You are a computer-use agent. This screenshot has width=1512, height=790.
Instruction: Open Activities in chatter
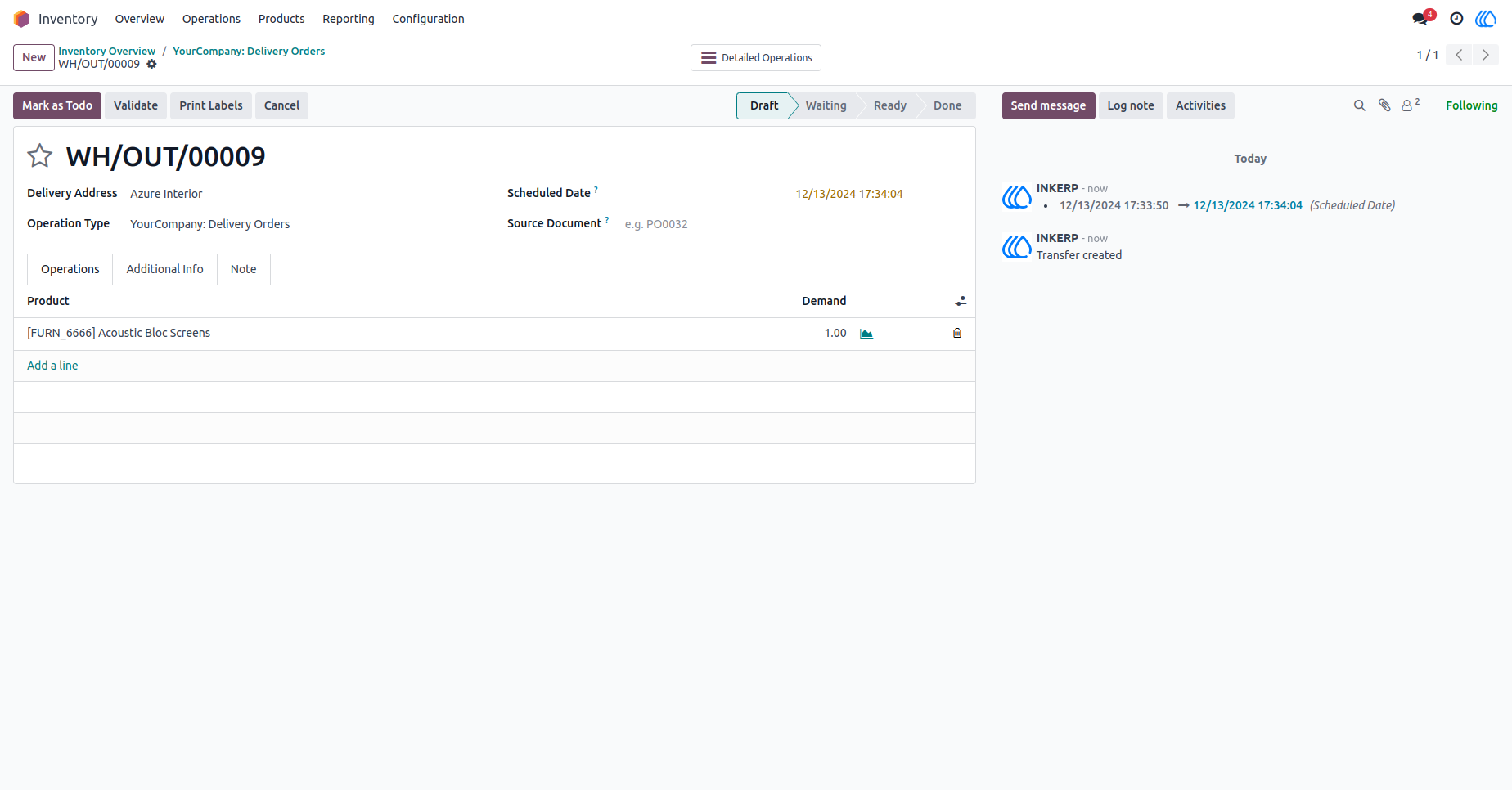click(x=1200, y=105)
